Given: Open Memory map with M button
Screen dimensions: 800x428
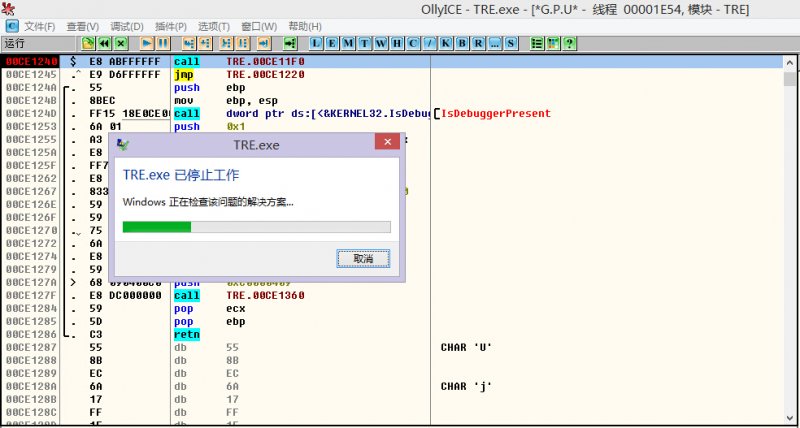Looking at the screenshot, I should (x=348, y=44).
